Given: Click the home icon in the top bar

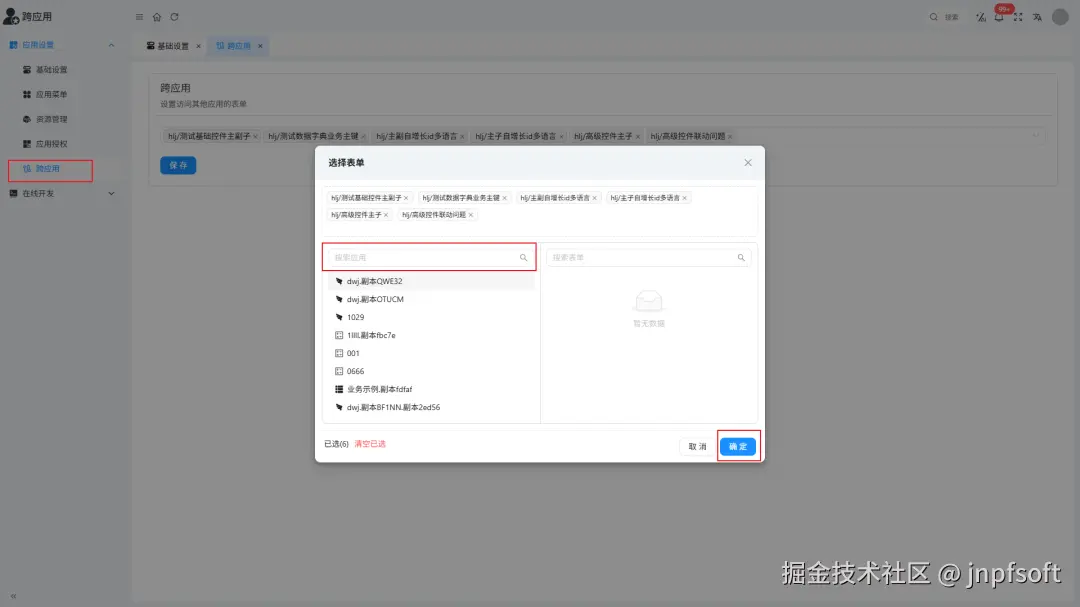Looking at the screenshot, I should click(157, 17).
